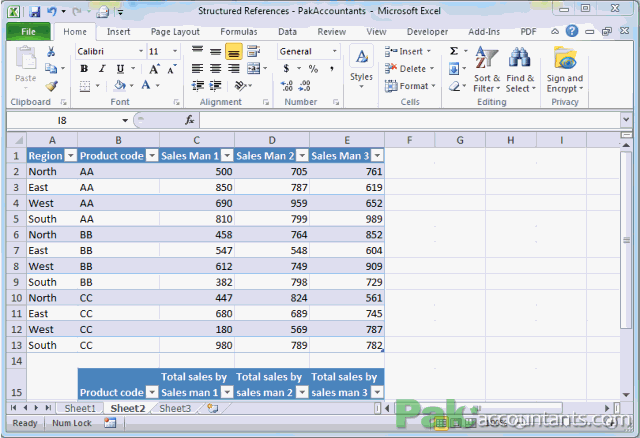Click Increase Indent icon
Image resolution: width=640 pixels, height=438 pixels.
216,85
